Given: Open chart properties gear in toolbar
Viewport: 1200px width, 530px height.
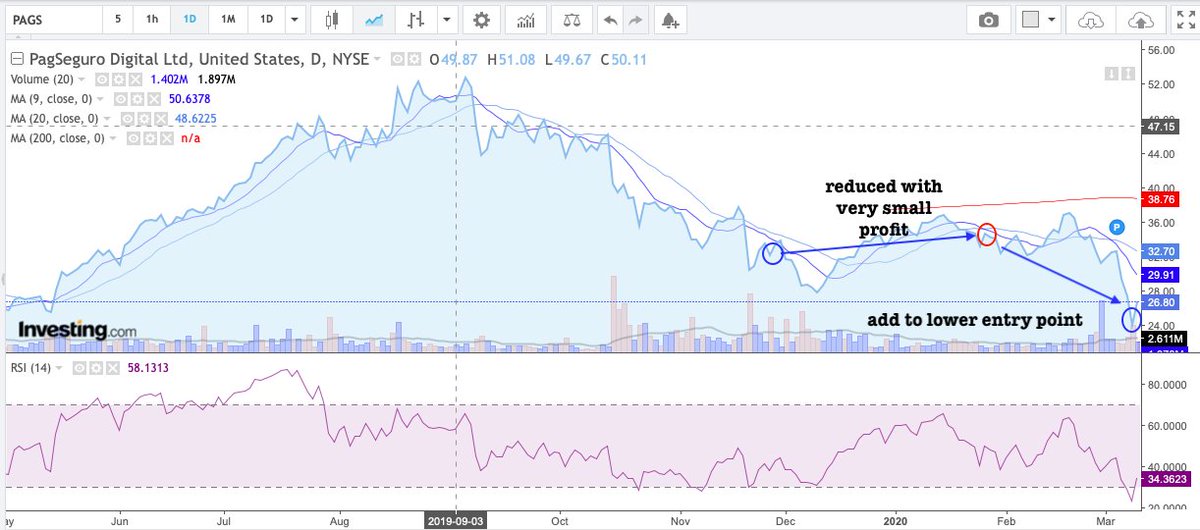Looking at the screenshot, I should 482,19.
